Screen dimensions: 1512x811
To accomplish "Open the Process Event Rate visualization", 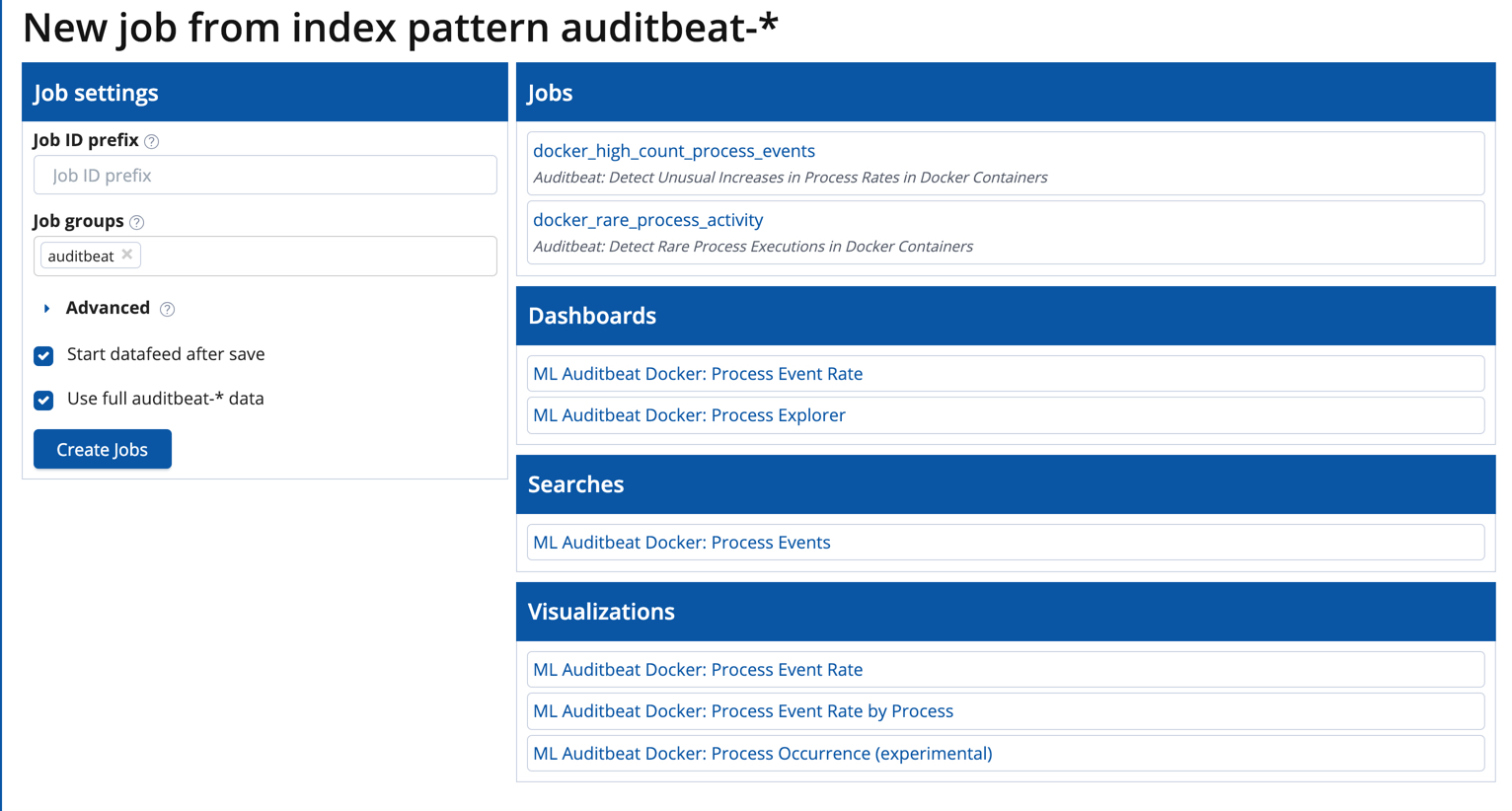I will click(698, 669).
